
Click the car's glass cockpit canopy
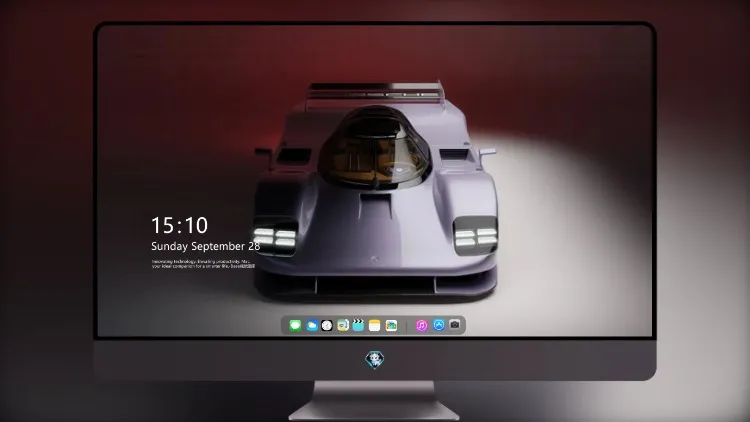[x=375, y=147]
